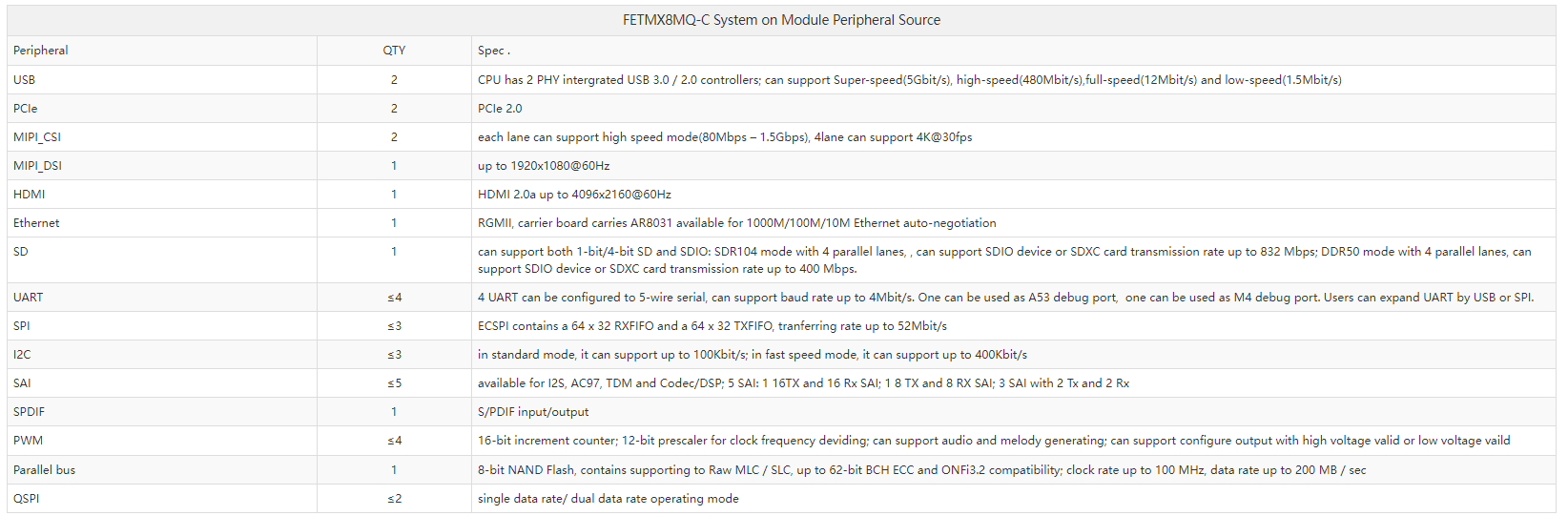Select the SAI quantity ≤5 cell

395,383
